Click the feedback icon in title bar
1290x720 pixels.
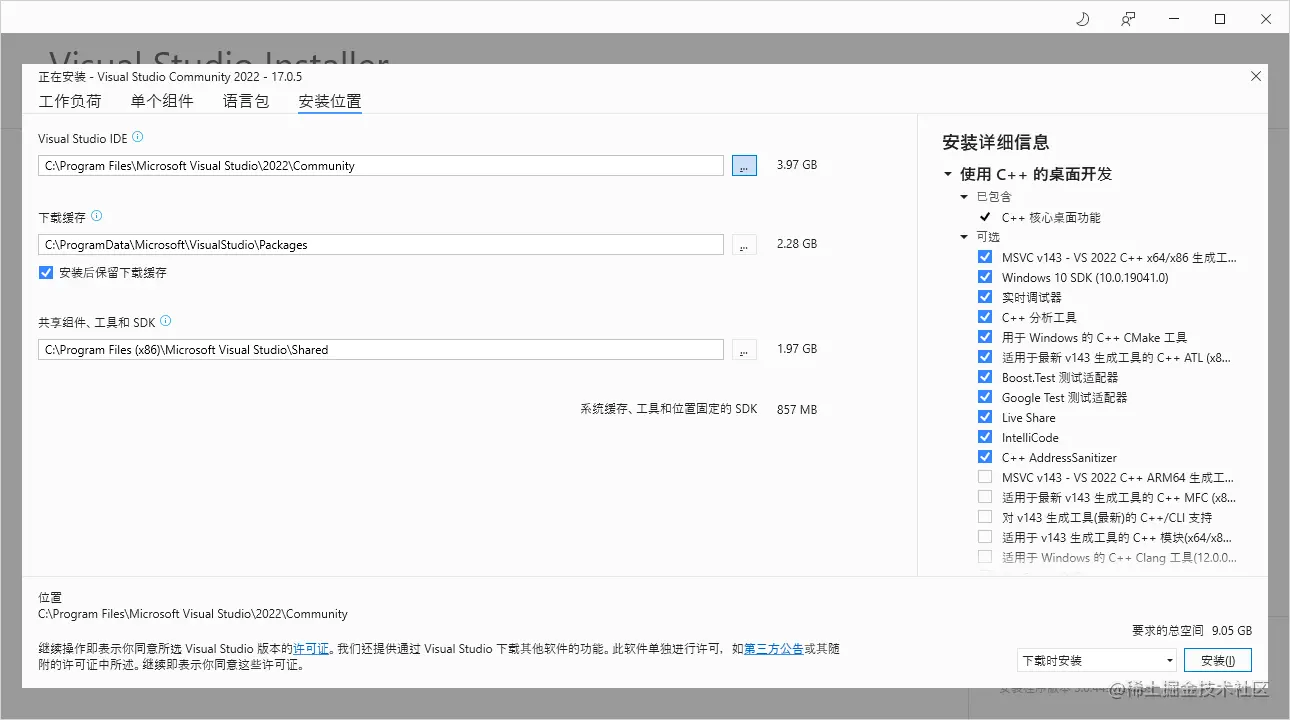1128,19
